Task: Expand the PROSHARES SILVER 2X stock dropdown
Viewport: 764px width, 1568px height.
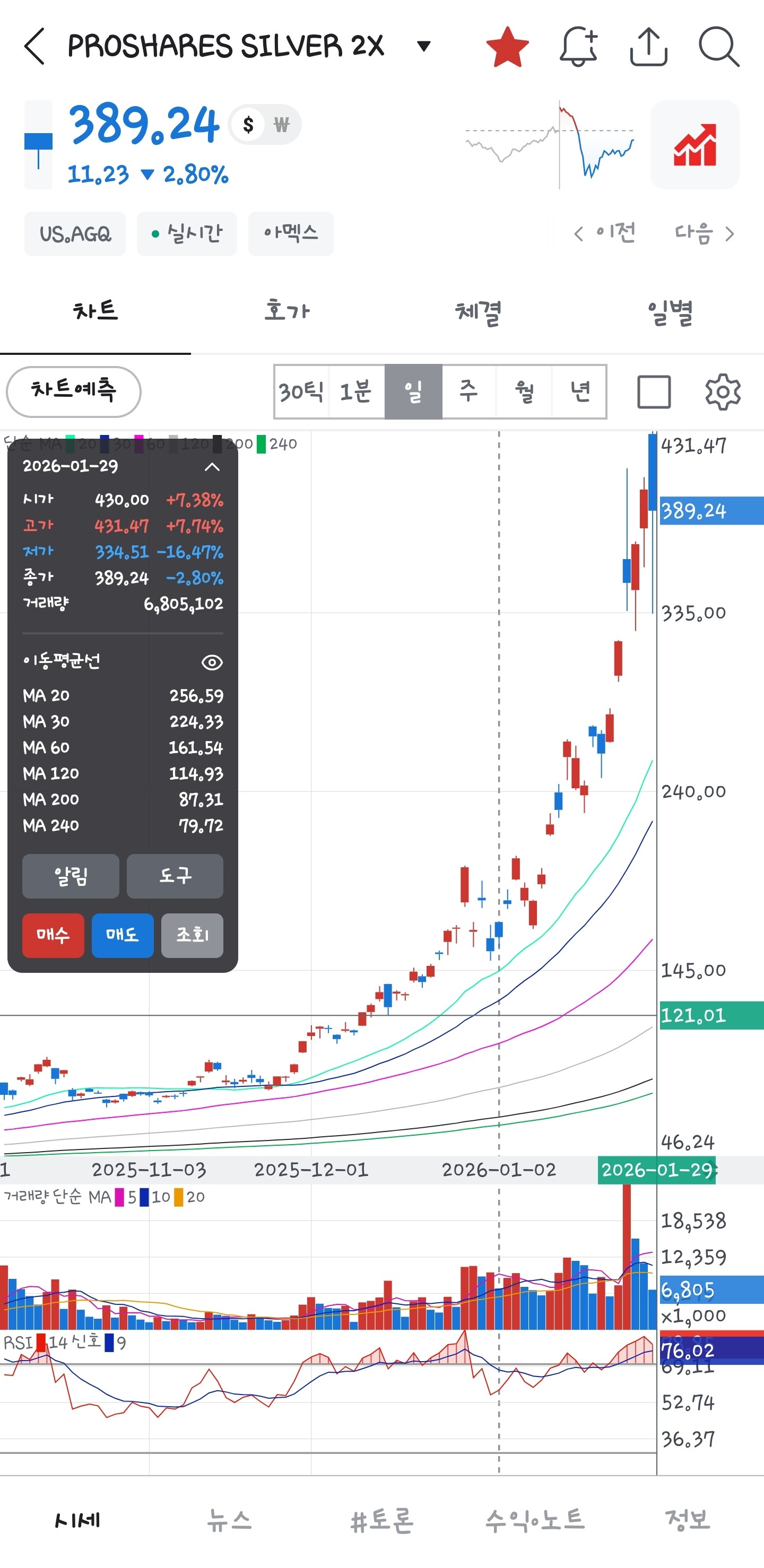Action: 424,46
